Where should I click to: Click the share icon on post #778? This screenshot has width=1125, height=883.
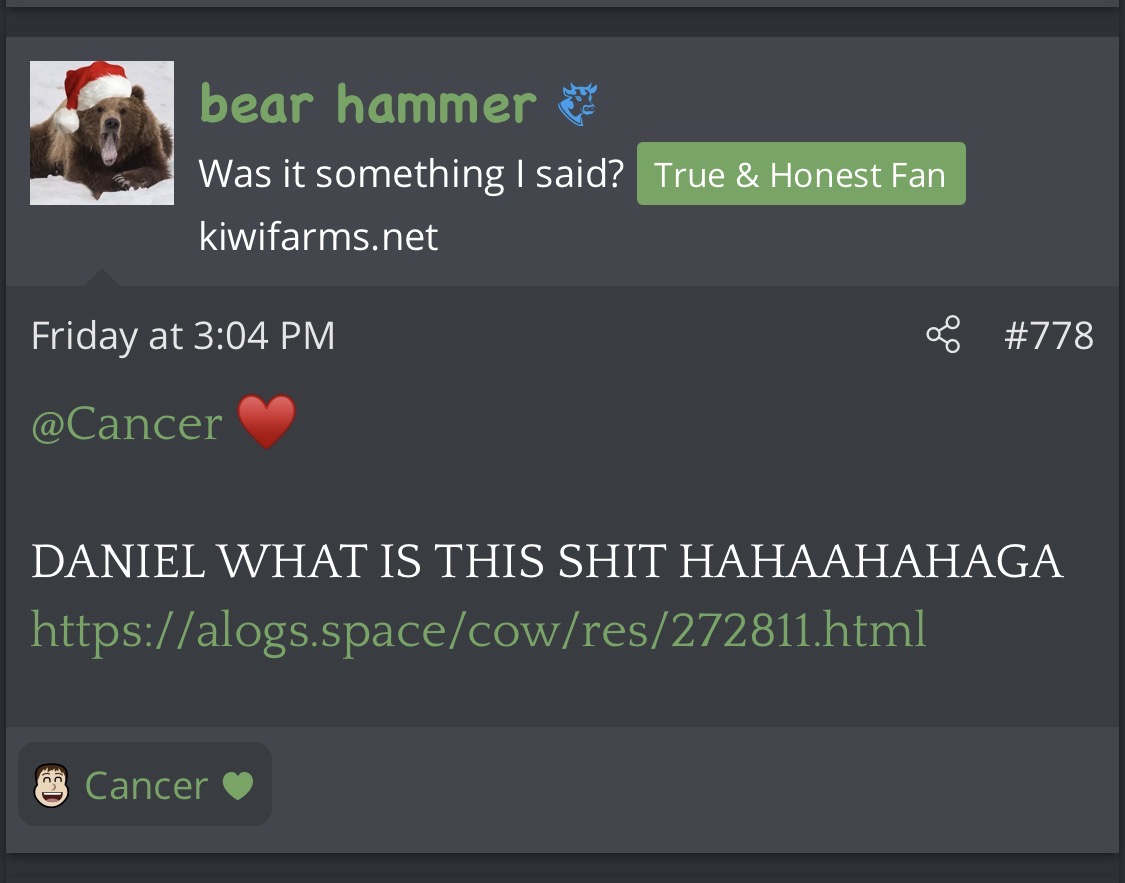(941, 335)
